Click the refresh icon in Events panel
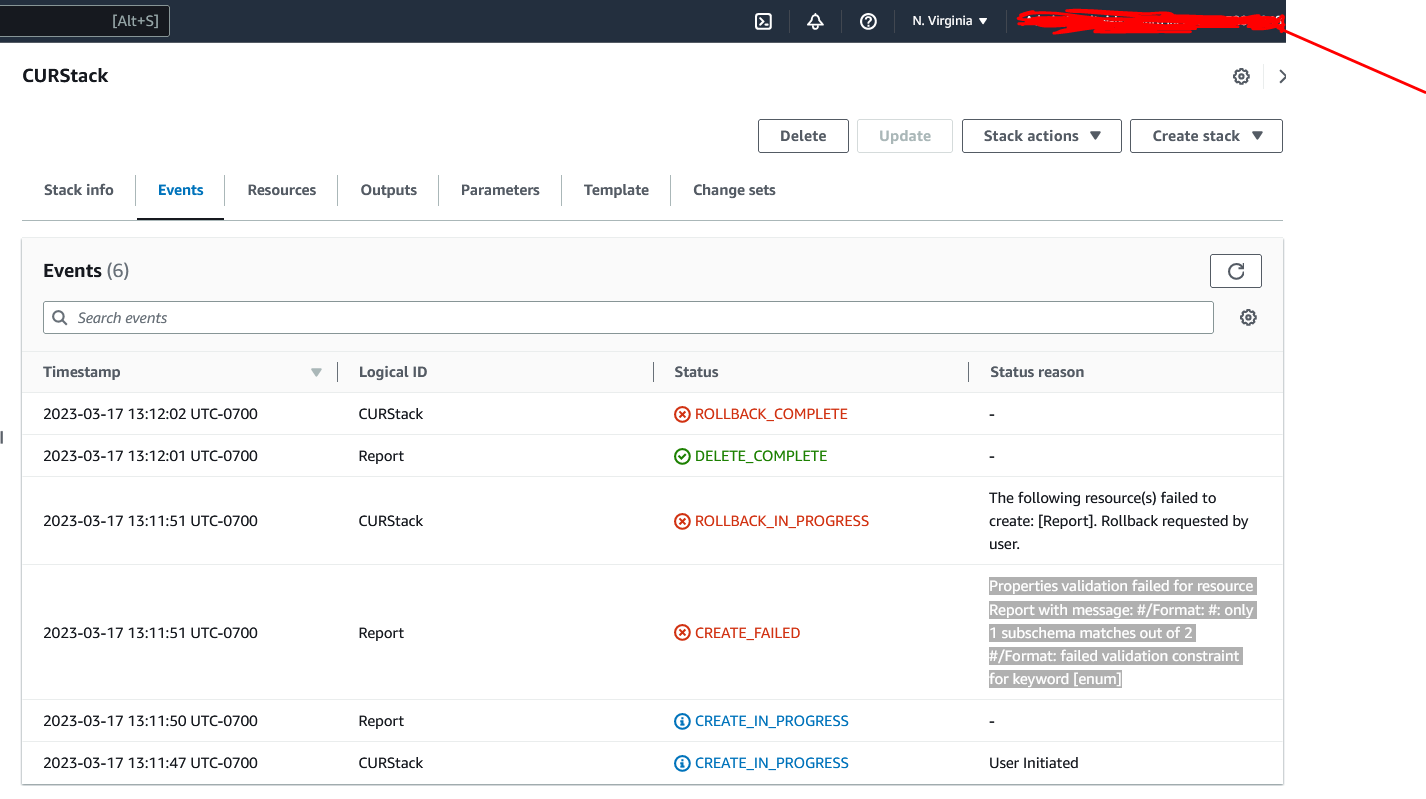Screen dimensions: 1426x799 pos(1236,270)
